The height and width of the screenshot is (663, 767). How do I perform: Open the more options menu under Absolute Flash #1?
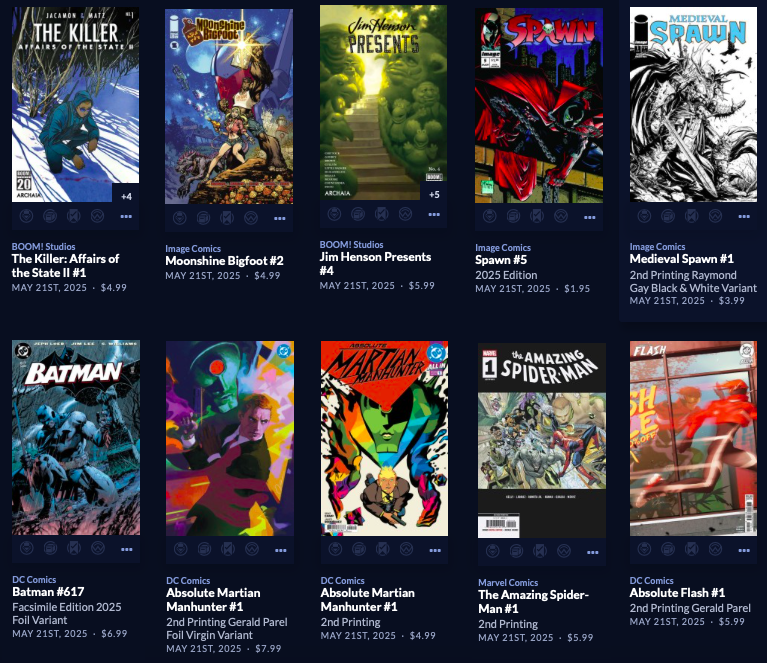click(744, 550)
